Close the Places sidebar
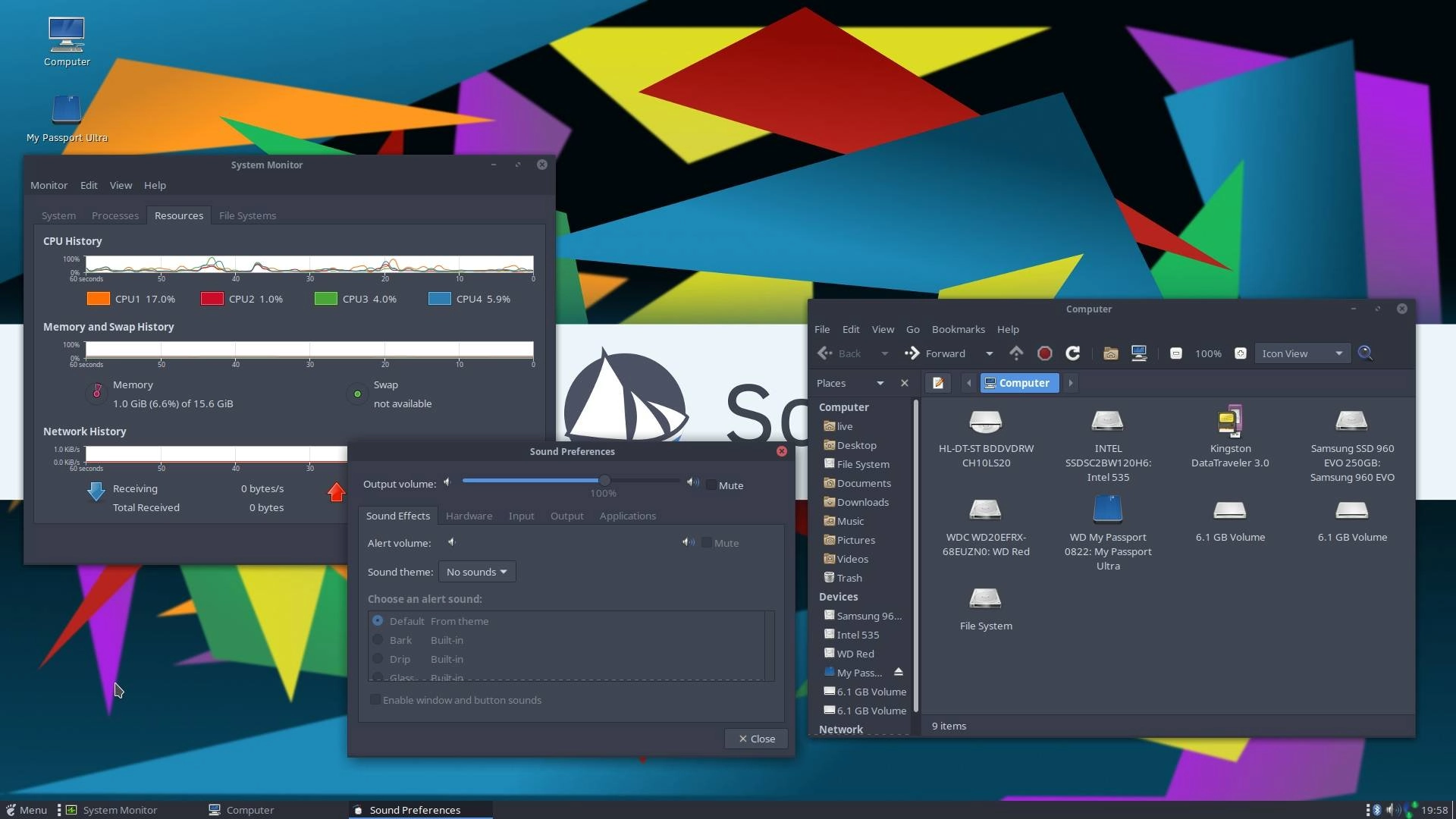1456x819 pixels. coord(904,383)
